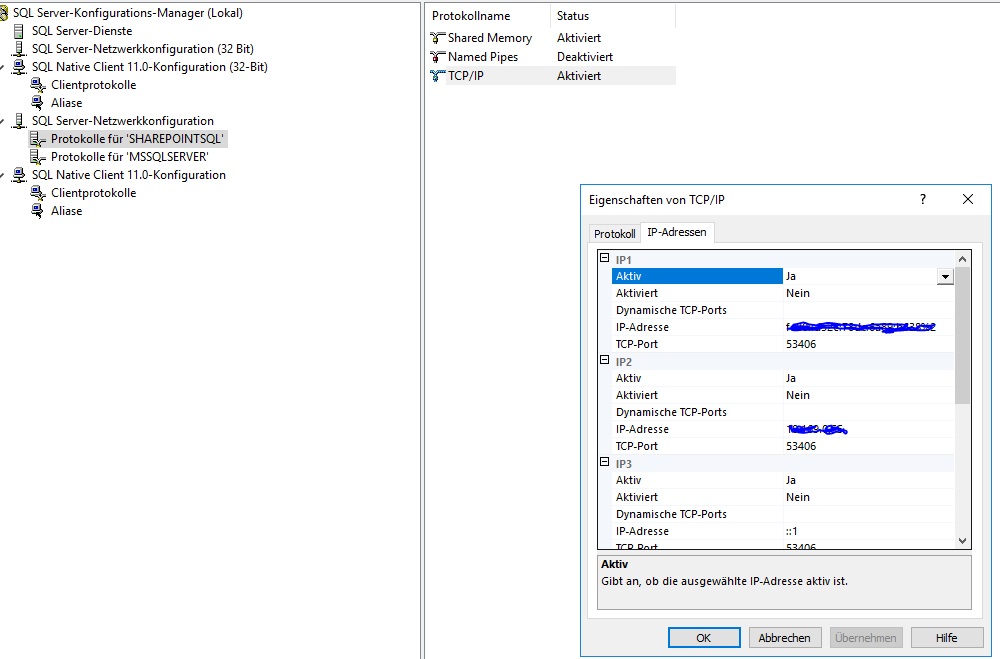
Task: Click the Dynamische TCP-Ports field under IP3
Action: coord(868,514)
